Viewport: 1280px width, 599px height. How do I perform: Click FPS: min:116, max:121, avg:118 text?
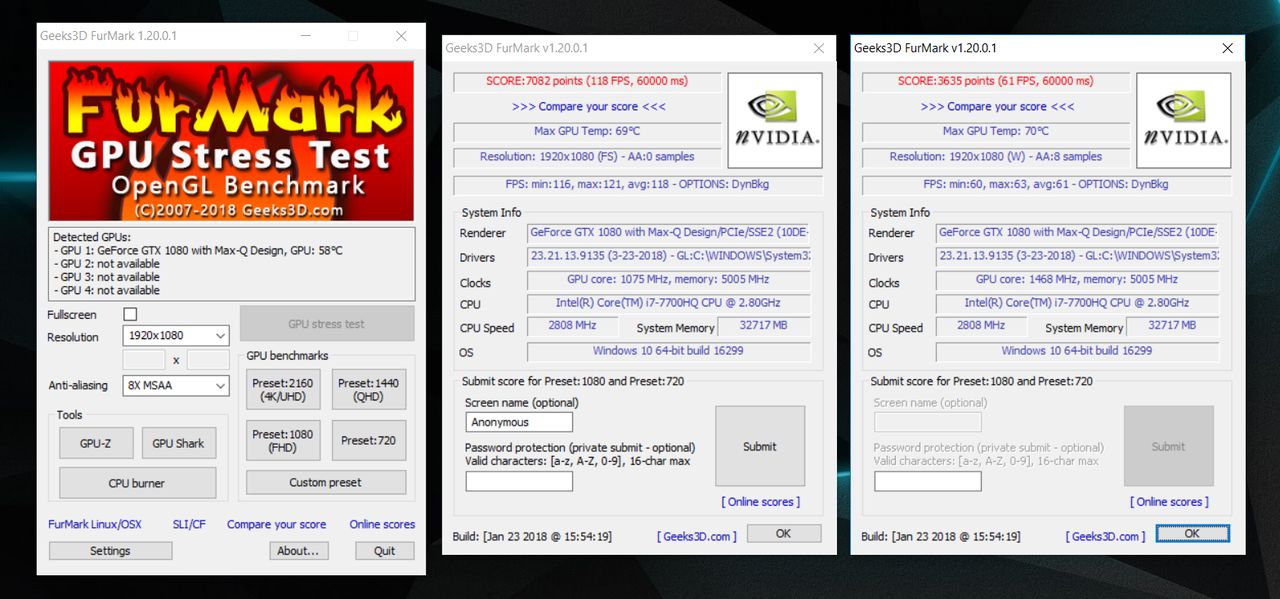(638, 185)
